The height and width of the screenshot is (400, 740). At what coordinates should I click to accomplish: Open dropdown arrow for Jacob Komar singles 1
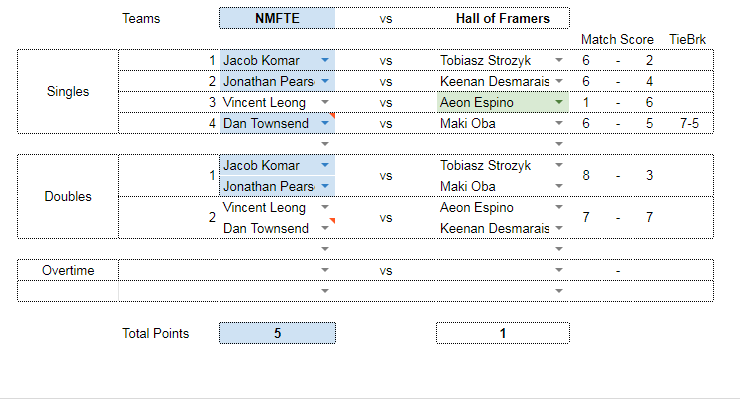point(325,60)
